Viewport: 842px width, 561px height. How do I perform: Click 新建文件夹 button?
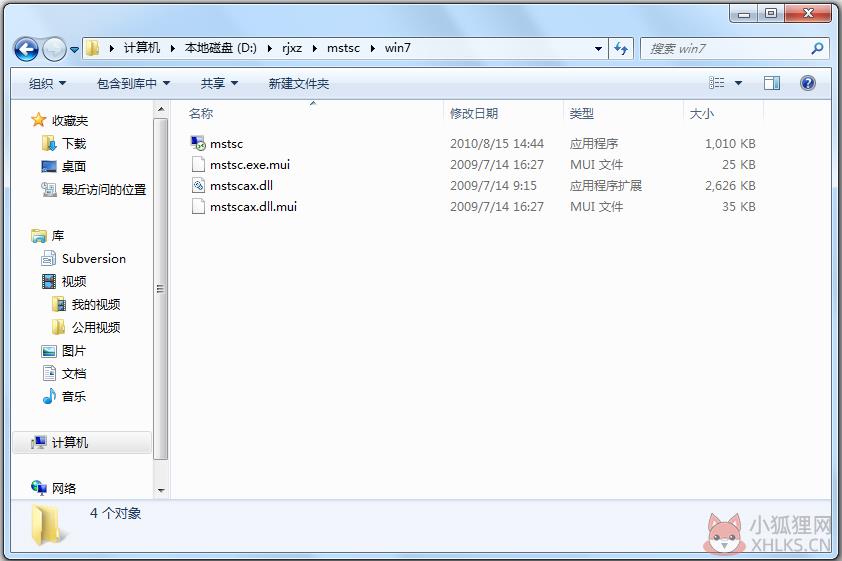(x=299, y=84)
